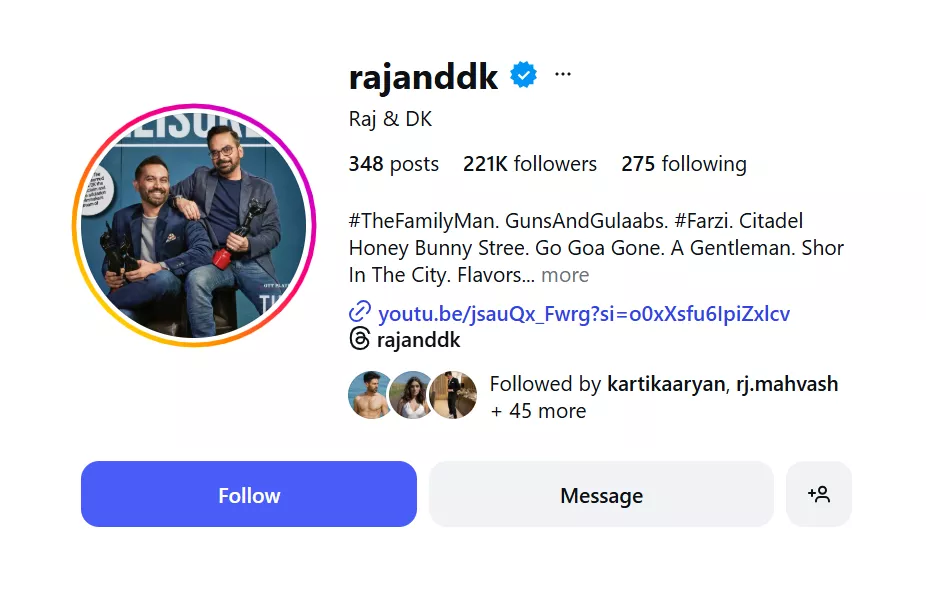This screenshot has width=926, height=592.
Task: Click first mutual follower avatar thumbnail
Action: (x=369, y=395)
